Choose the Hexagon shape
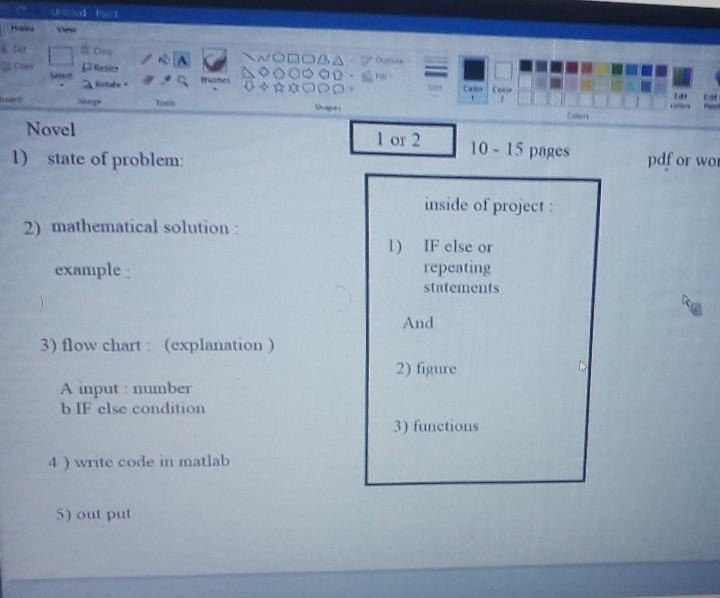 click(293, 73)
